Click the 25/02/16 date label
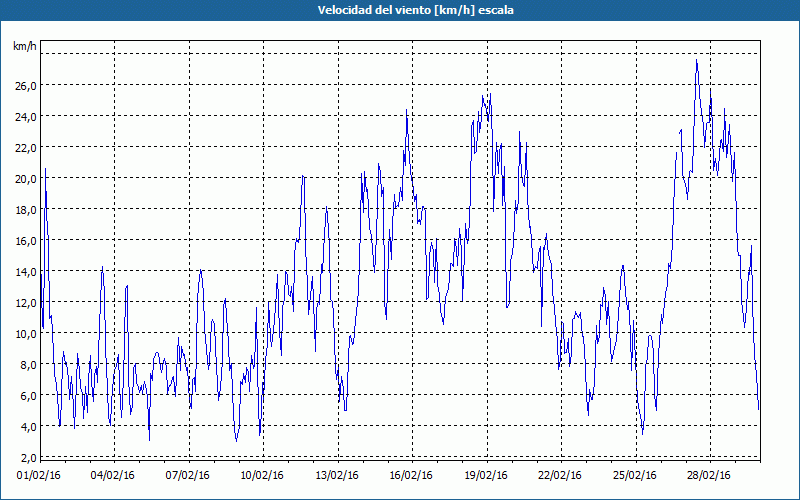800x500 pixels. [x=635, y=476]
